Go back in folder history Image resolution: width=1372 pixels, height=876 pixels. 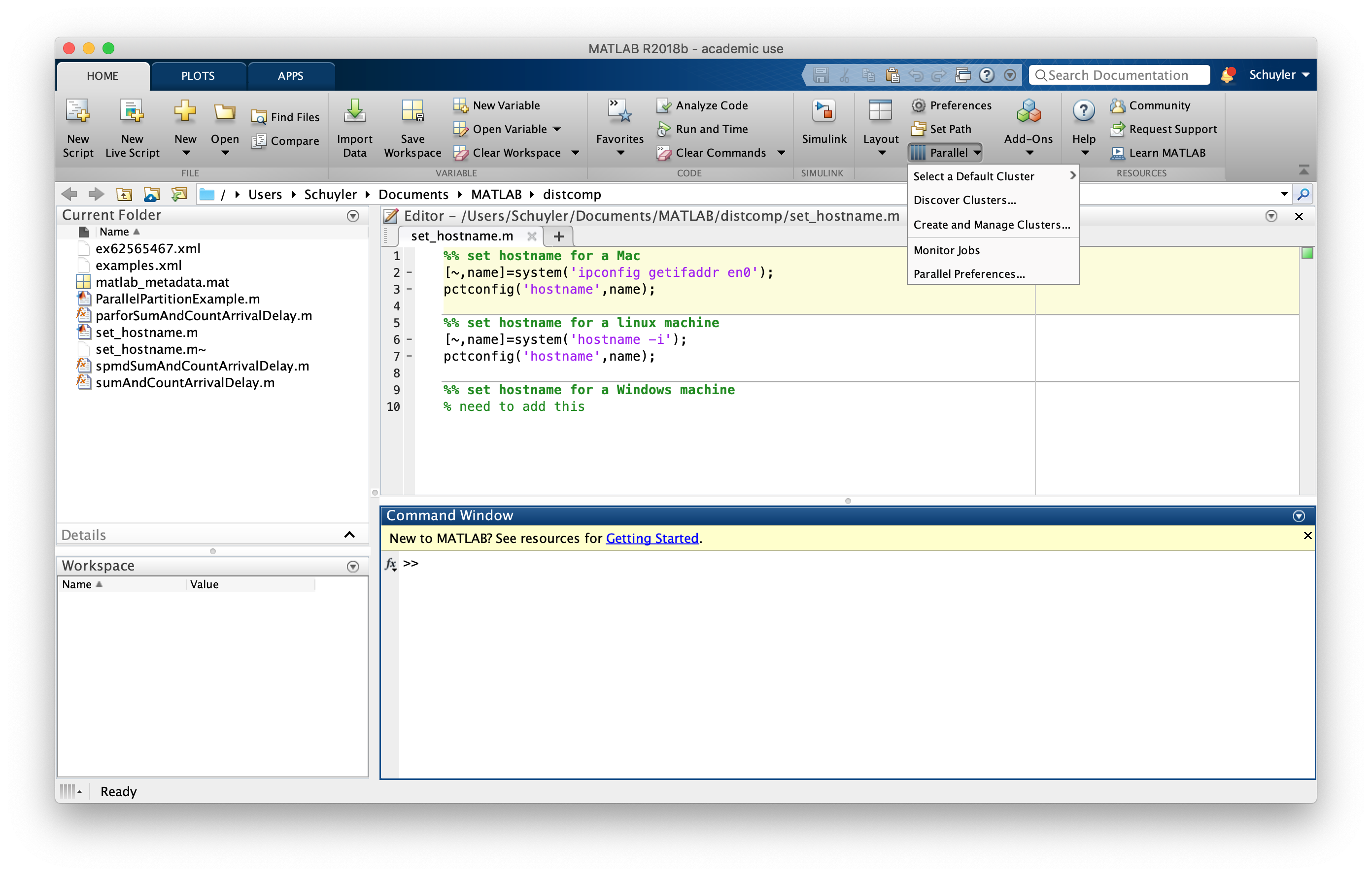pos(69,195)
